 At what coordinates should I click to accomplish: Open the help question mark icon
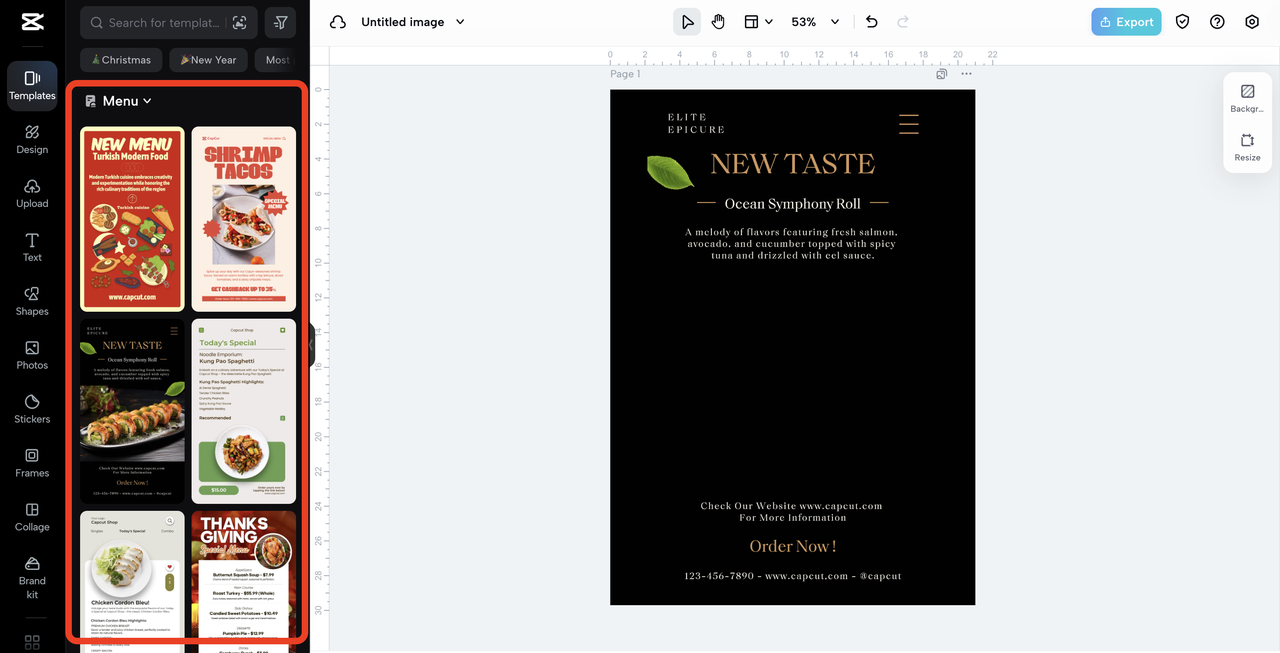tap(1217, 22)
